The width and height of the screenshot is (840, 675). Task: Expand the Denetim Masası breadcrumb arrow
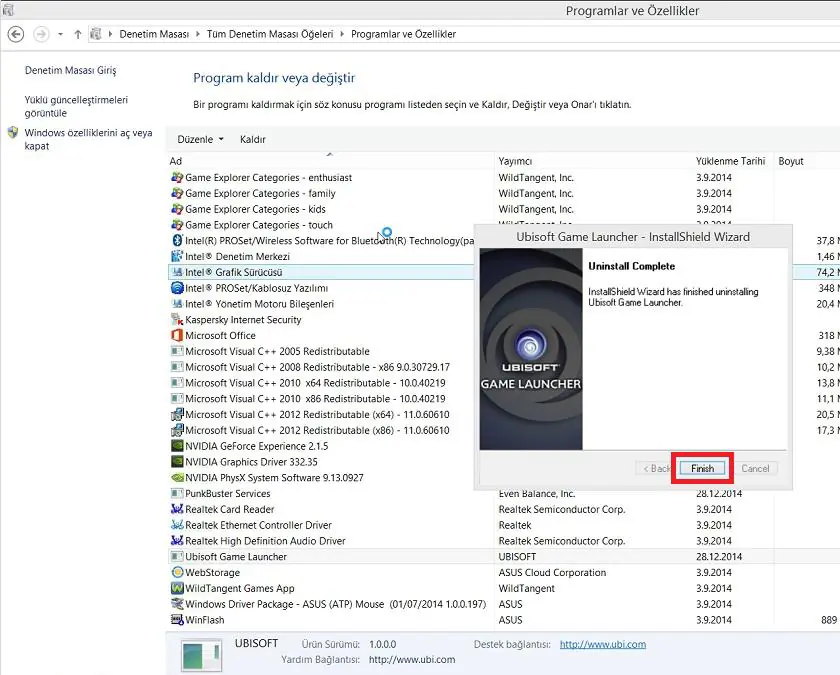pos(198,34)
